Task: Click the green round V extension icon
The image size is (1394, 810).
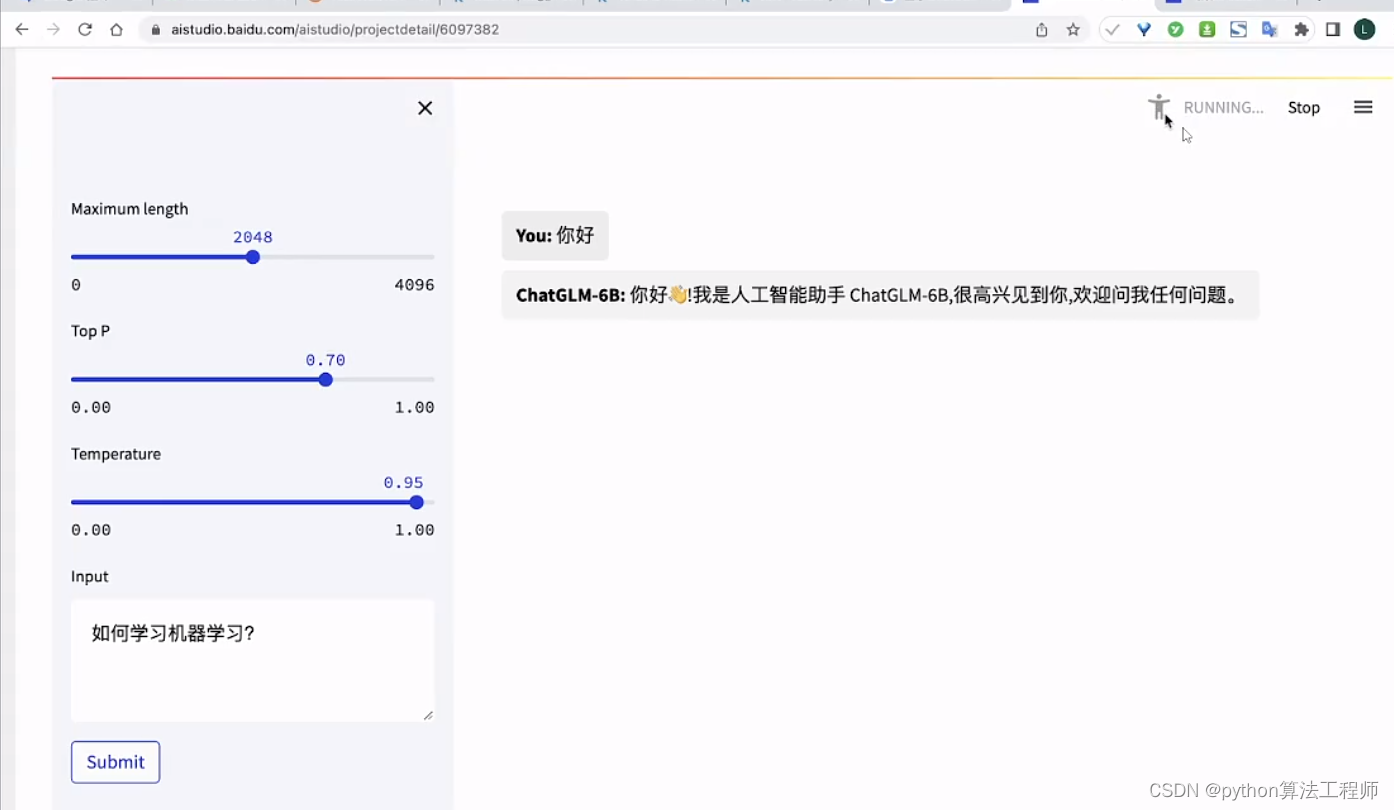Action: (1176, 30)
